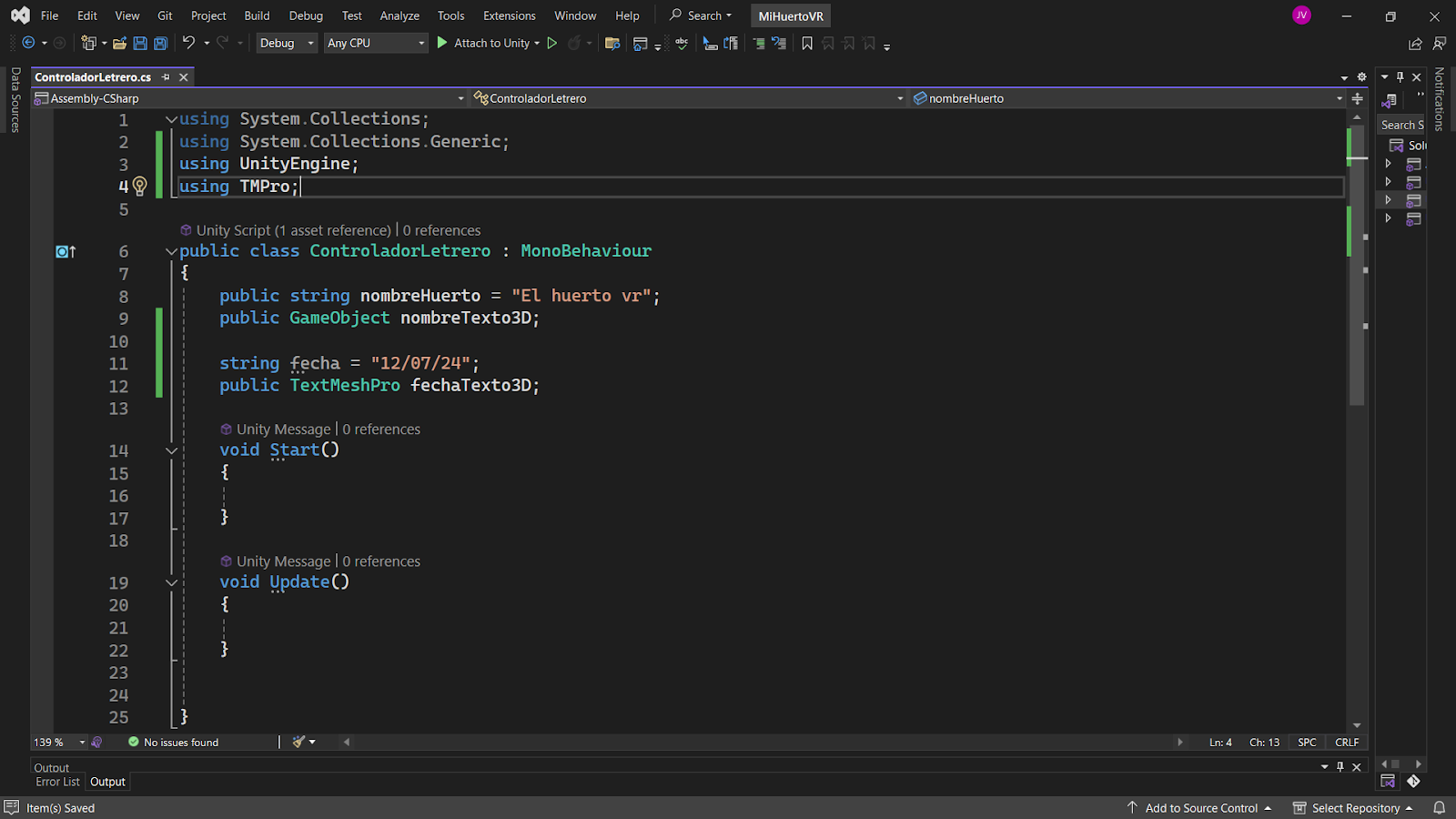Click the split editor handle icon
This screenshot has width=1456, height=819.
point(1357,98)
